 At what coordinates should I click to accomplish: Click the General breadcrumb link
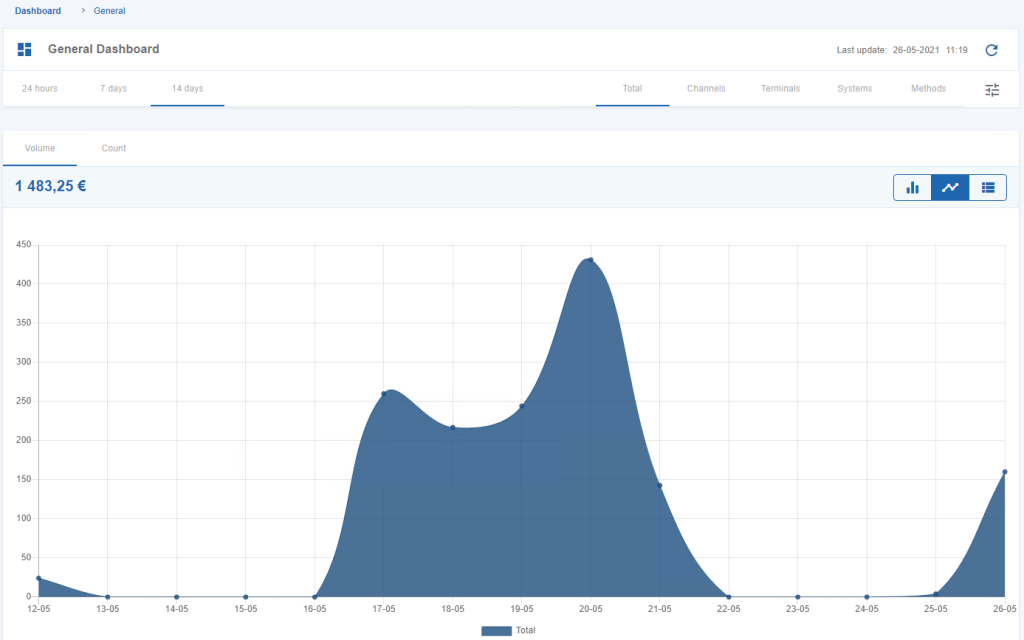pyautogui.click(x=110, y=10)
